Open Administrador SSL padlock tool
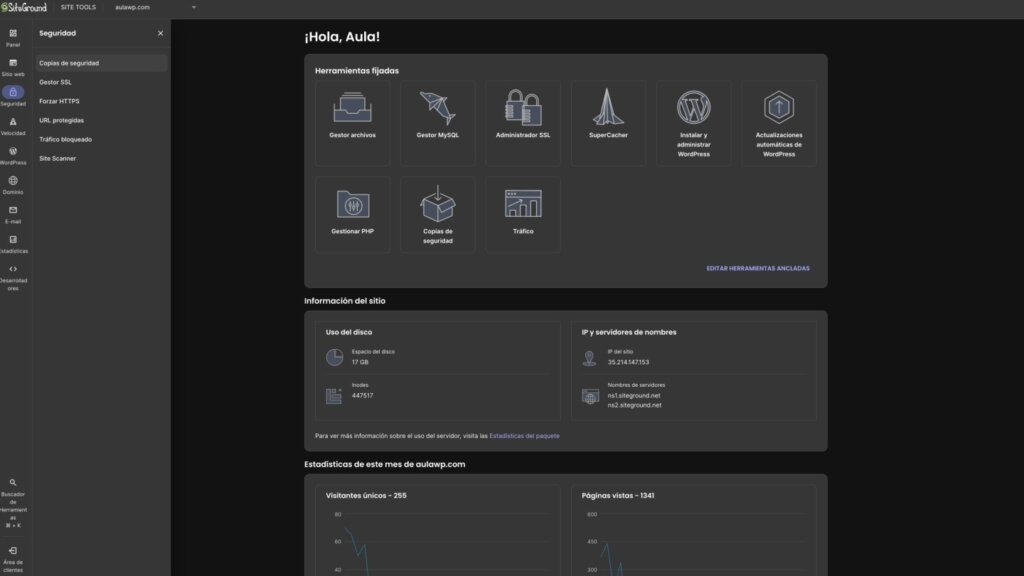Image resolution: width=1024 pixels, height=576 pixels. pyautogui.click(x=523, y=123)
